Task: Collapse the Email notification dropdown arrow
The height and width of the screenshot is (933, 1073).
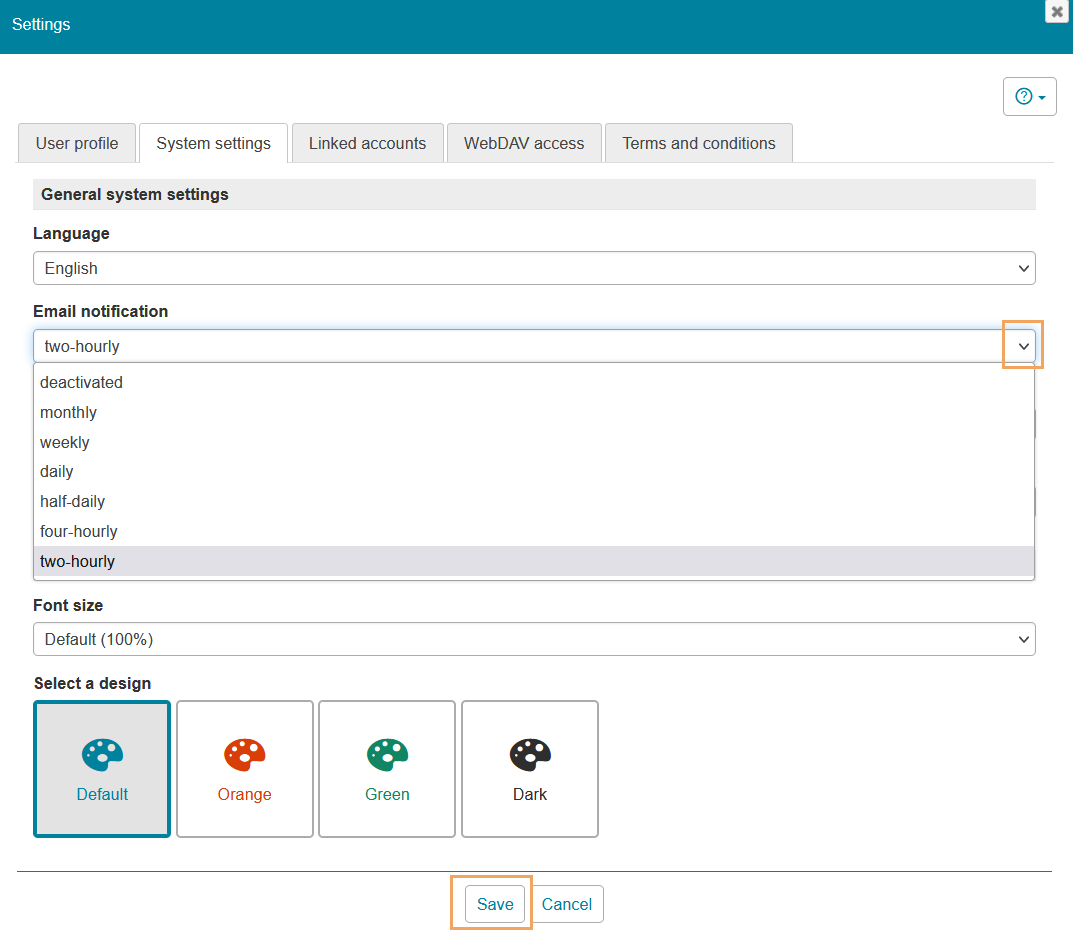Action: (1023, 346)
